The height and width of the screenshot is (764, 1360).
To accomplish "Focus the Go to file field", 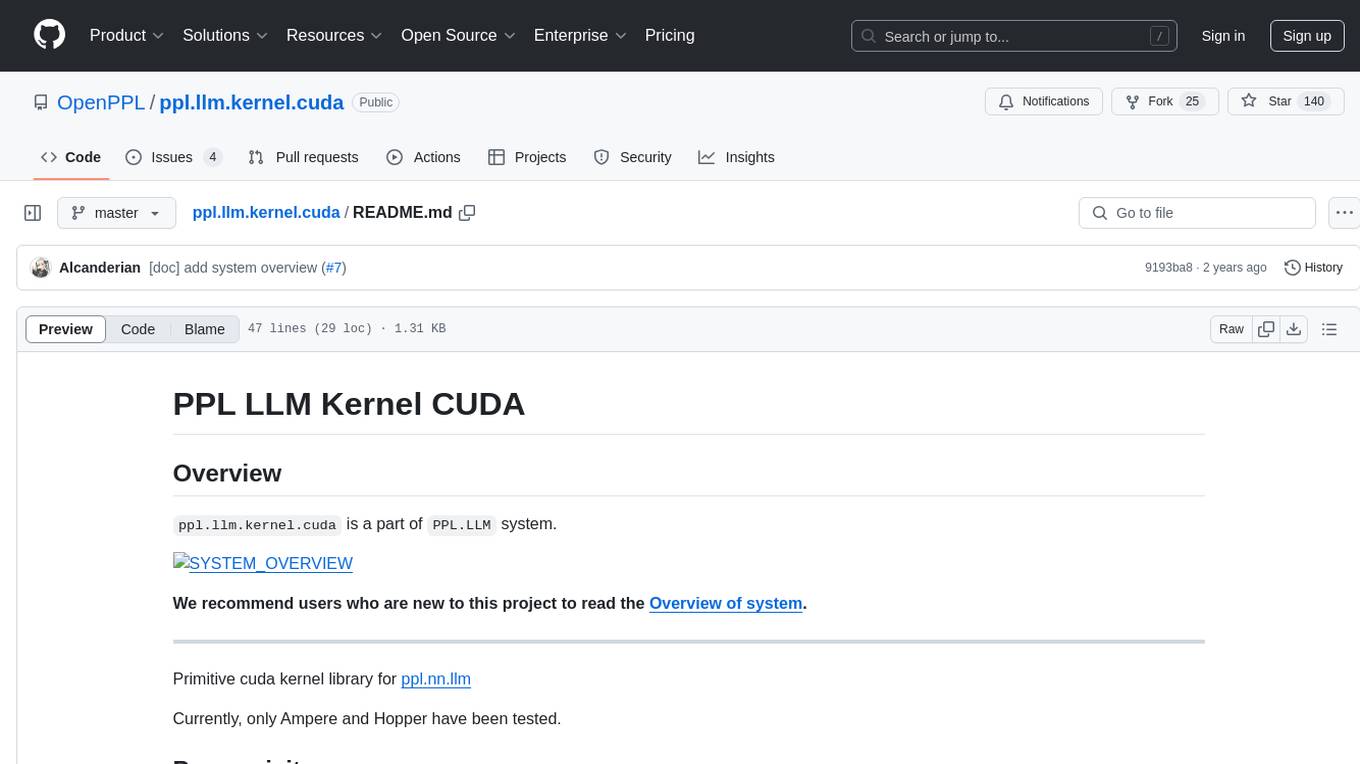I will pos(1197,213).
